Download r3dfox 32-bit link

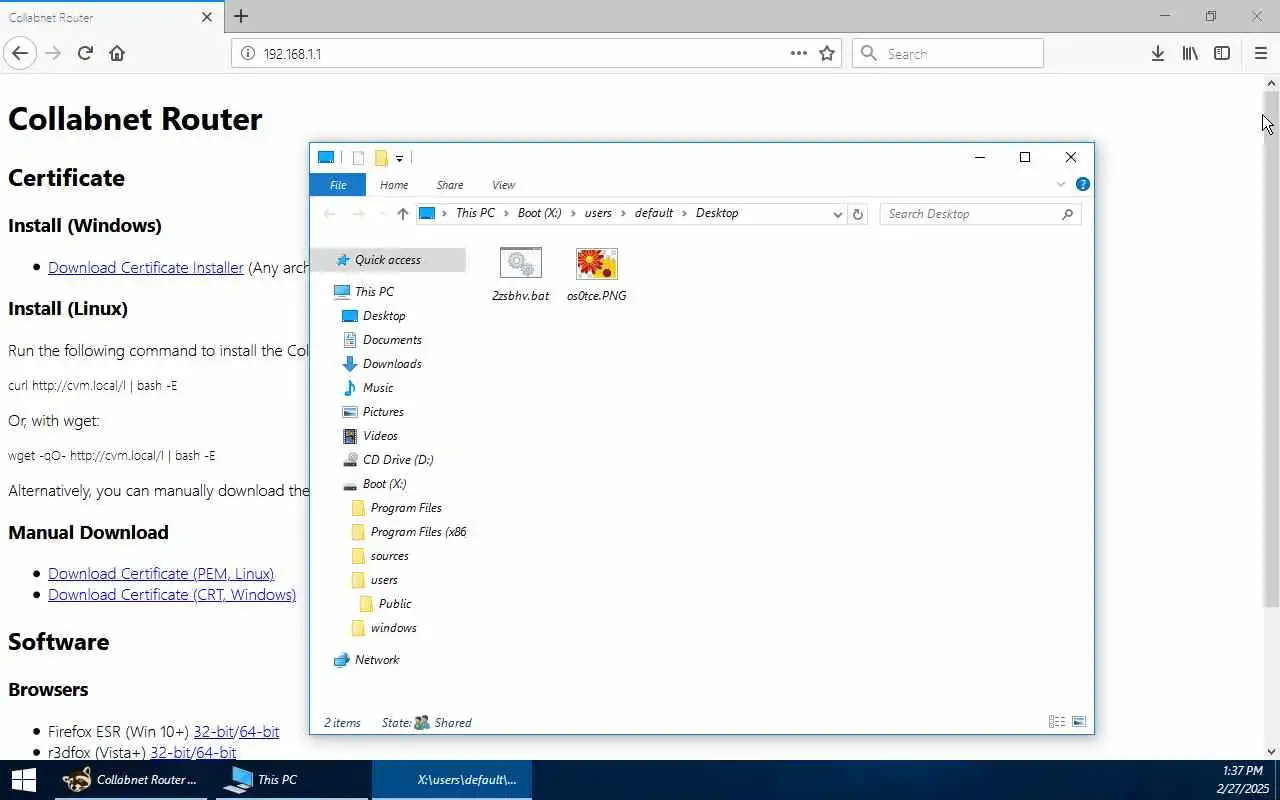pos(170,752)
